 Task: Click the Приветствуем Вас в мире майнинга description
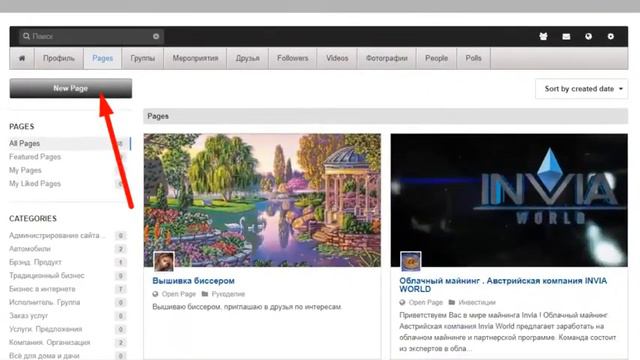tap(508, 332)
